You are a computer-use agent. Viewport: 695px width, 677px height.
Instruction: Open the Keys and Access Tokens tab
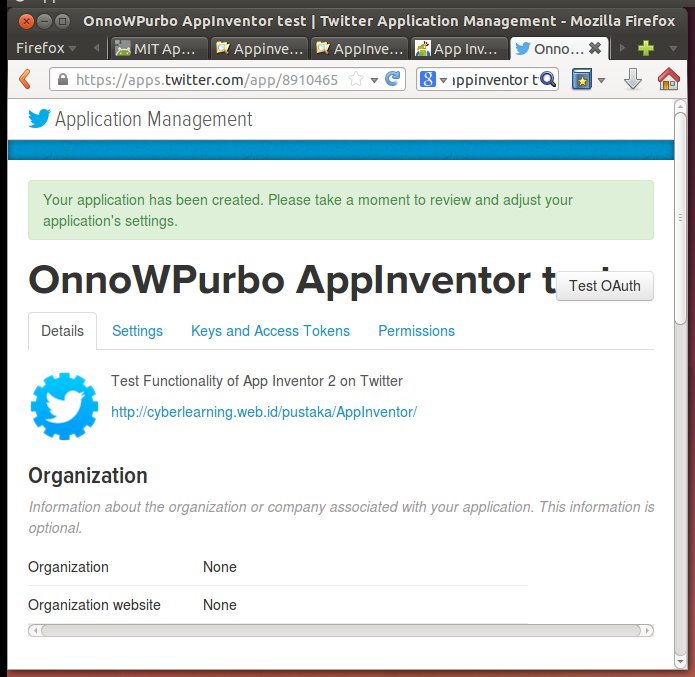270,331
